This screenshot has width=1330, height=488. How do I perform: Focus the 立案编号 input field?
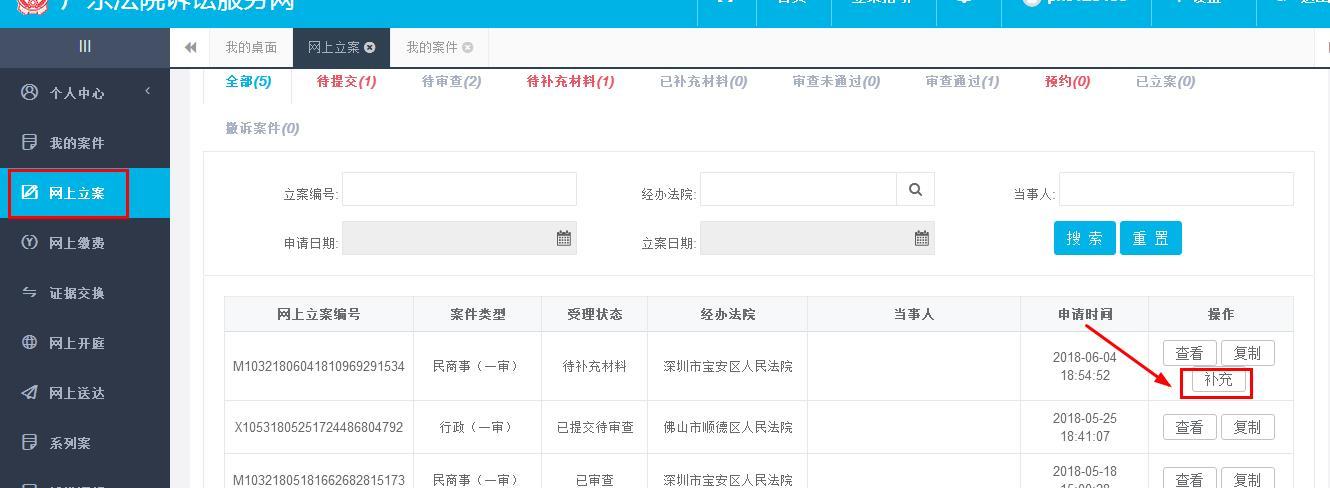(459, 189)
